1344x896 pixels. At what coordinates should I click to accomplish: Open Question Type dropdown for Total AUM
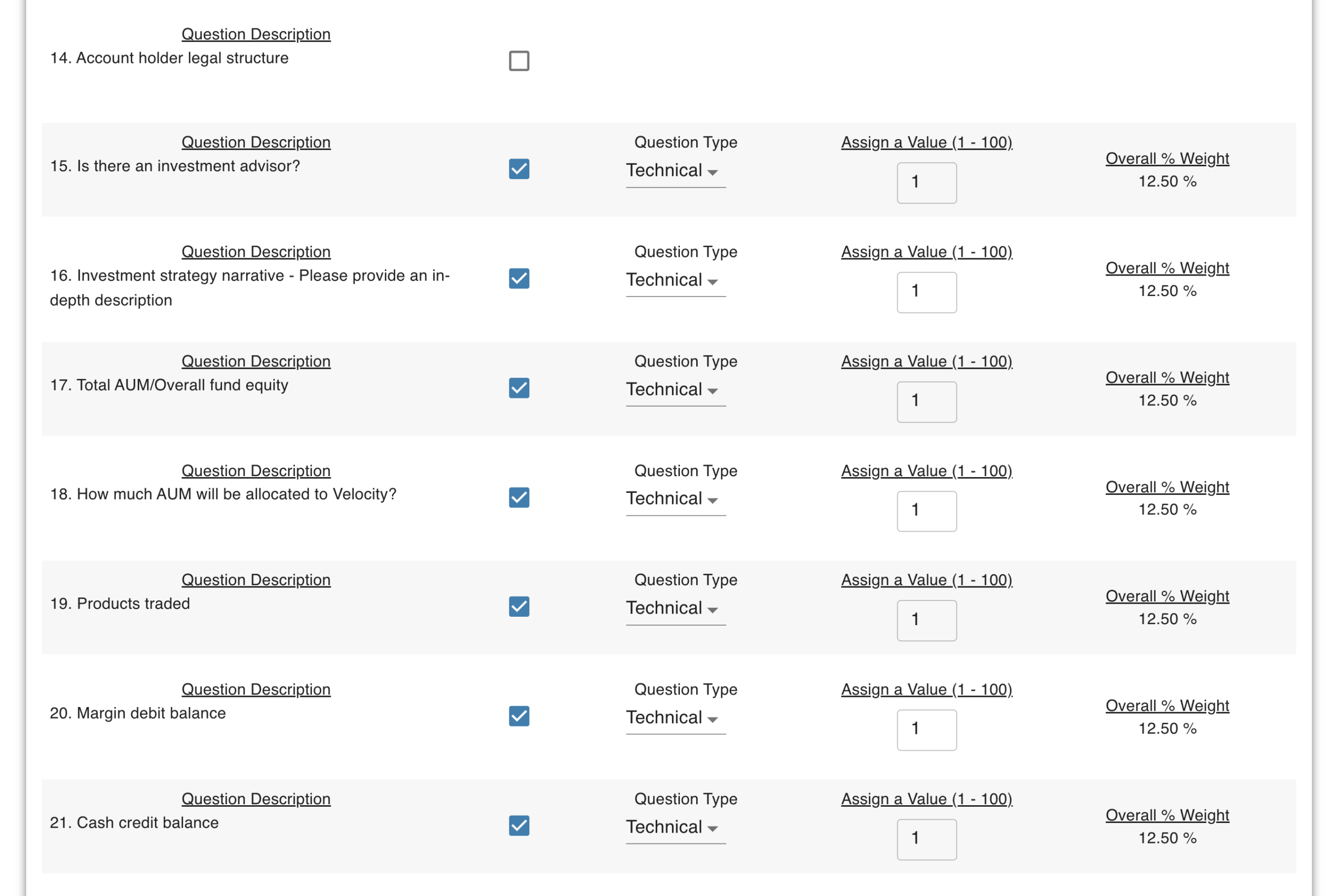tap(675, 389)
